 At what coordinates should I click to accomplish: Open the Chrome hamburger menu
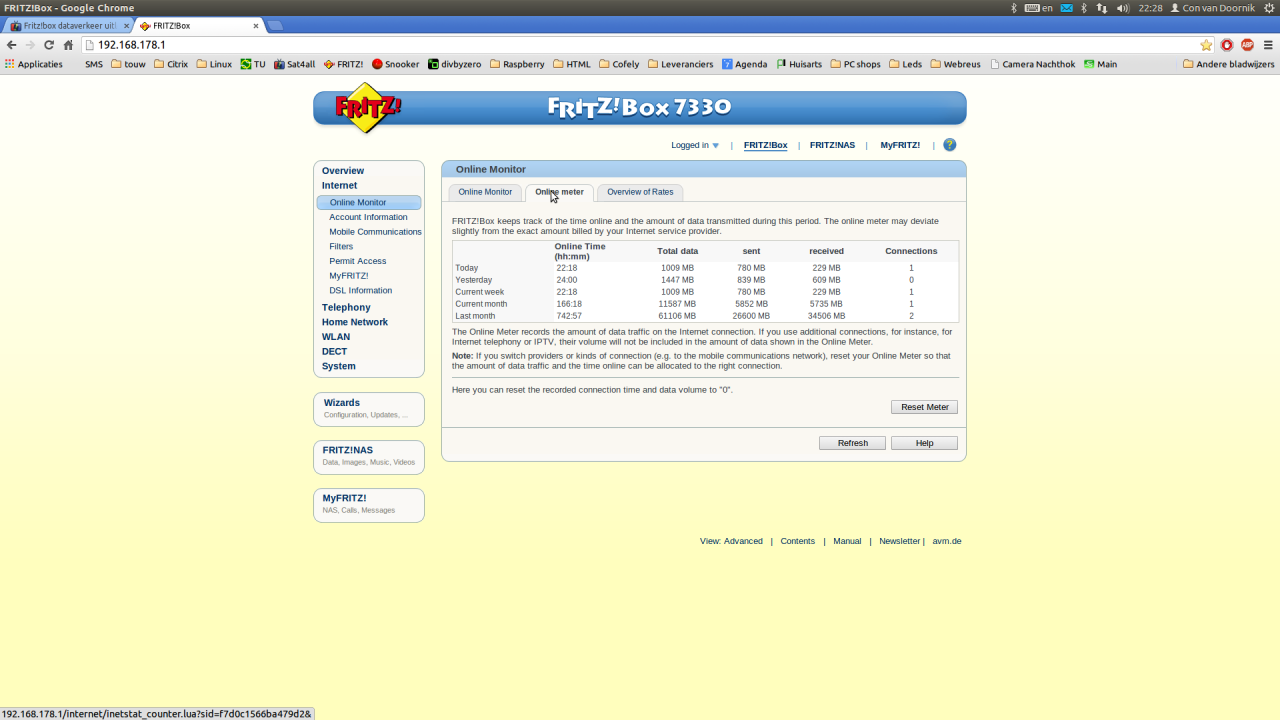click(x=1268, y=45)
